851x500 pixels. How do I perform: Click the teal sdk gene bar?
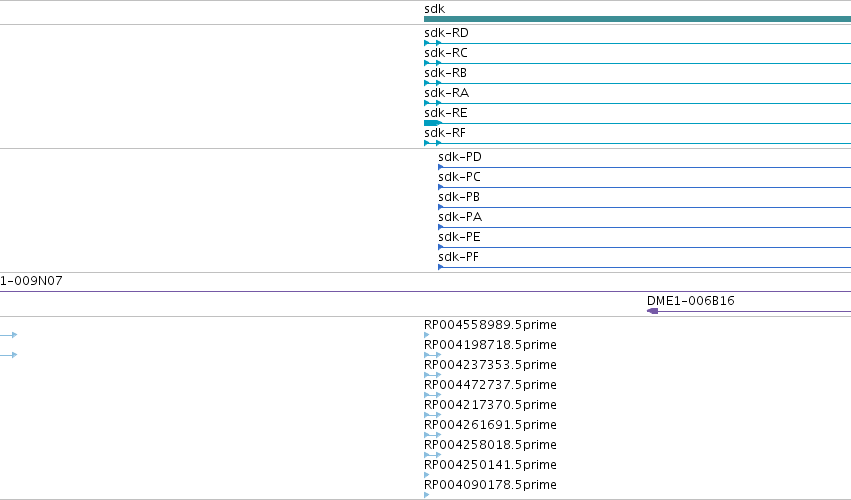[x=637, y=19]
